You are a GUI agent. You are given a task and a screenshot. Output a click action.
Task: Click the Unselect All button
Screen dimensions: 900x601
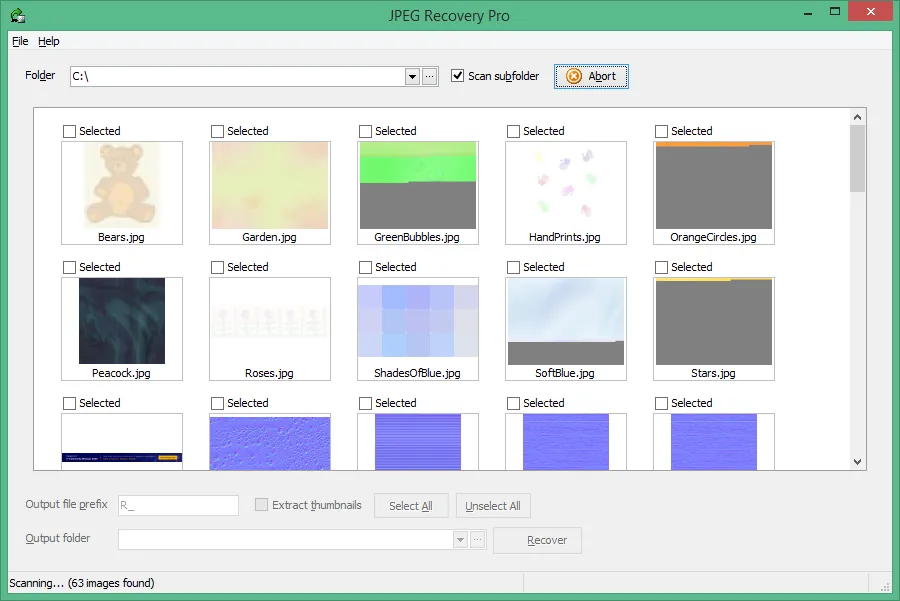click(493, 506)
